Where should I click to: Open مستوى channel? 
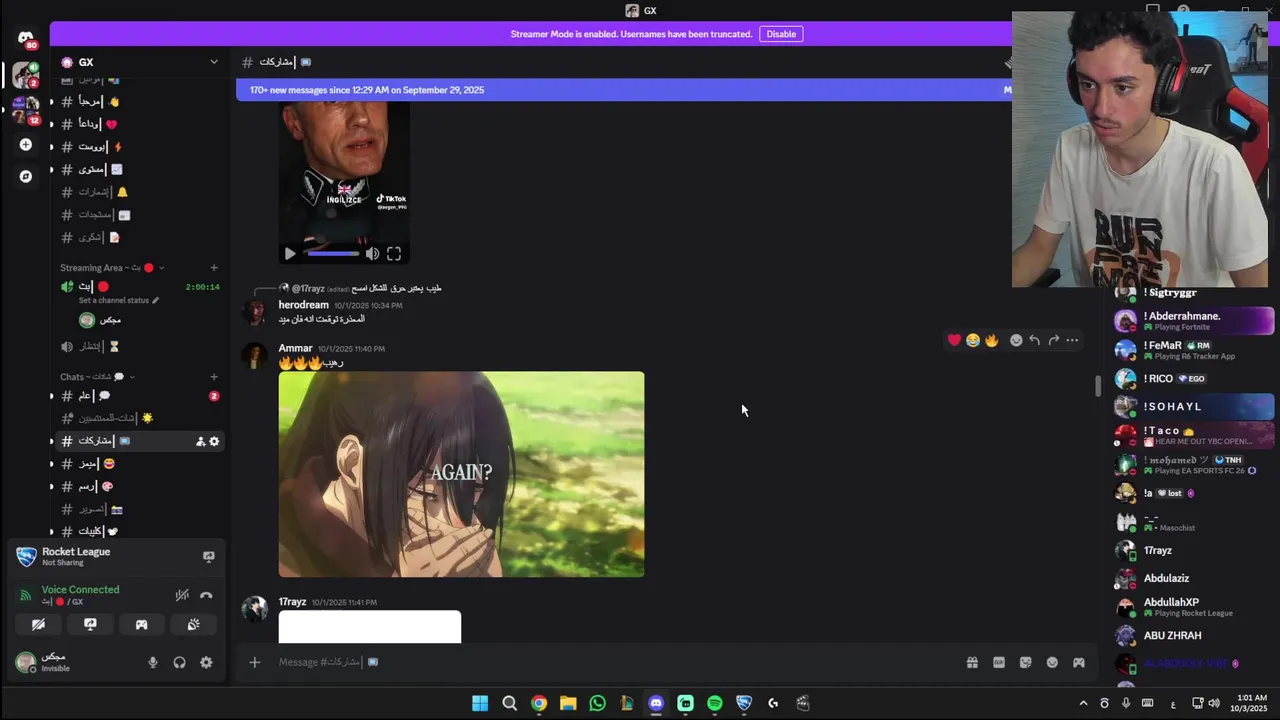click(x=138, y=169)
